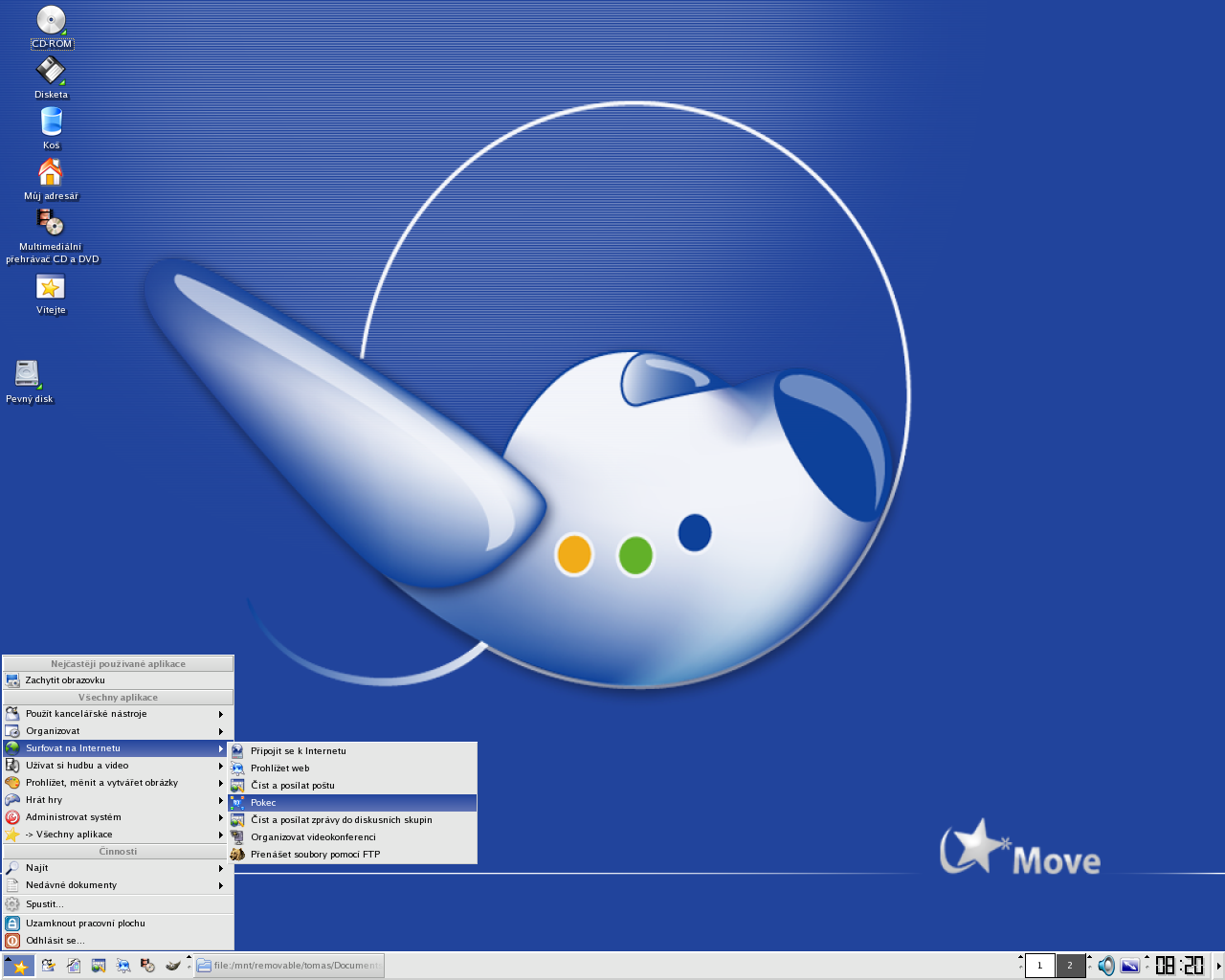Launch the GIMP mascot panel icon

[173, 966]
